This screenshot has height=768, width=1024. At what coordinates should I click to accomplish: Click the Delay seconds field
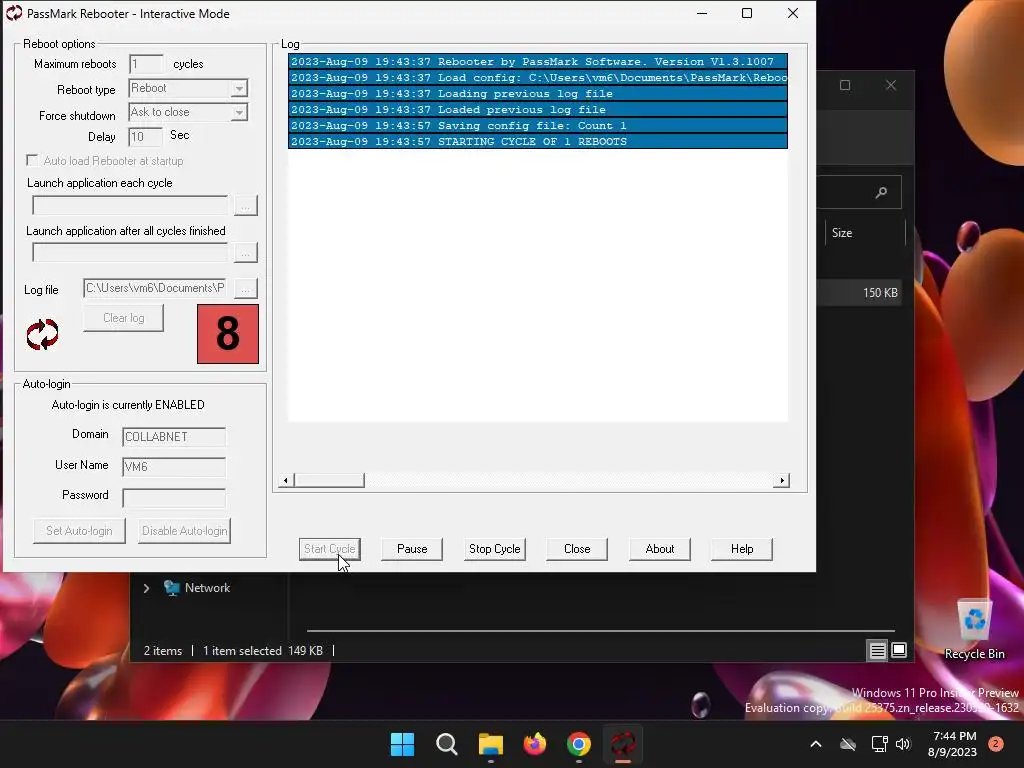[145, 136]
